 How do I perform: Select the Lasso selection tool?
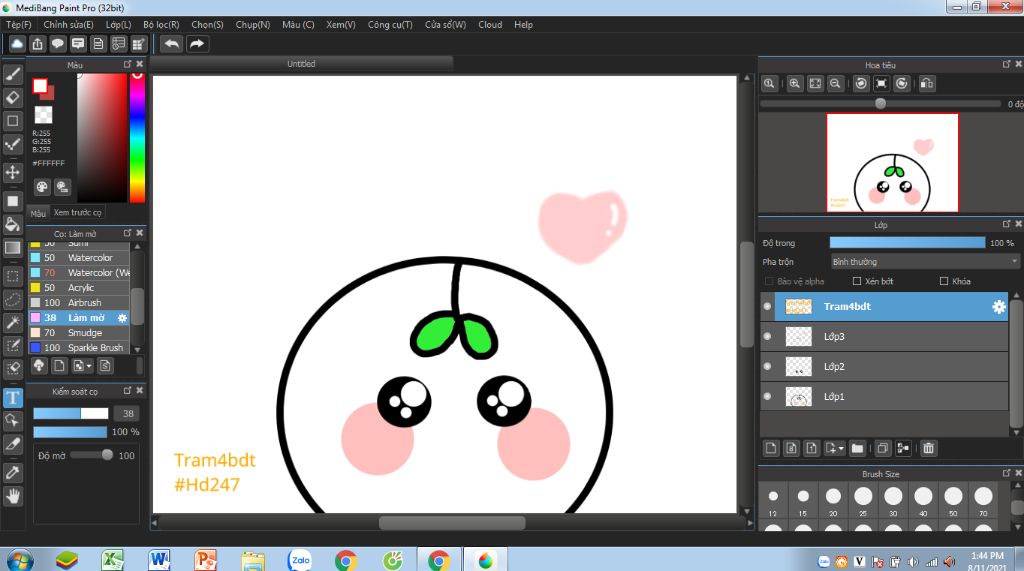point(12,299)
